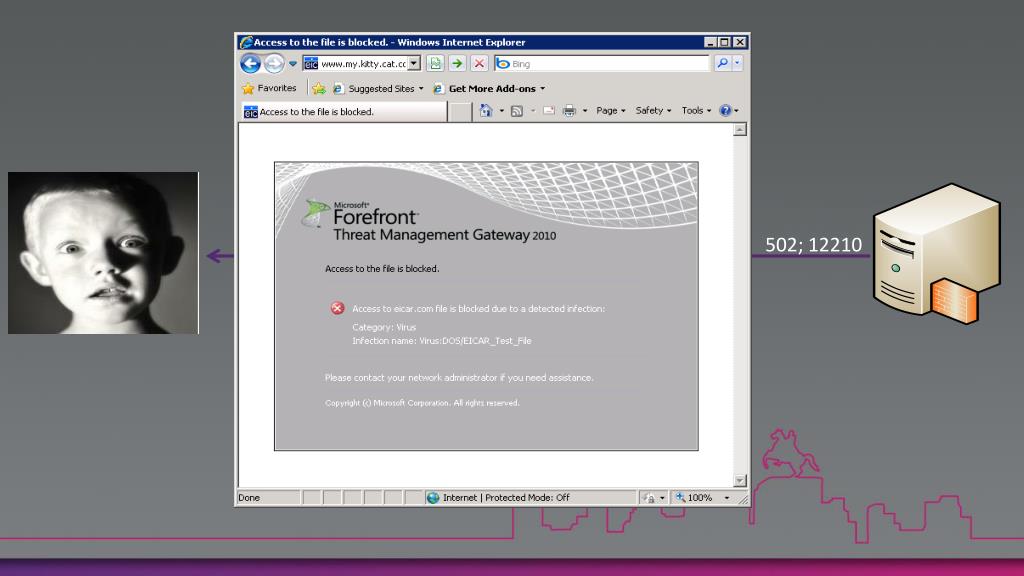Viewport: 1024px width, 576px height.
Task: Expand the Print options dropdown arrow
Action: [584, 110]
